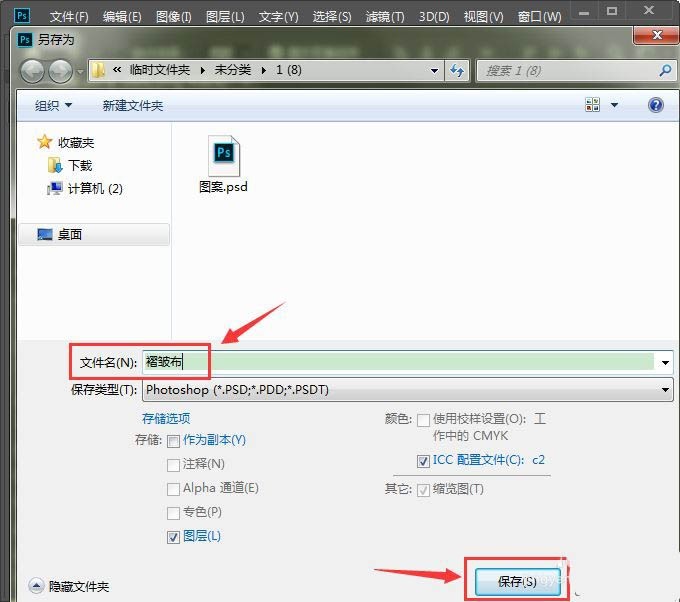Screen dimensions: 680x602
Task: Navigate to 未分类 in the breadcrumb
Action: (x=233, y=70)
